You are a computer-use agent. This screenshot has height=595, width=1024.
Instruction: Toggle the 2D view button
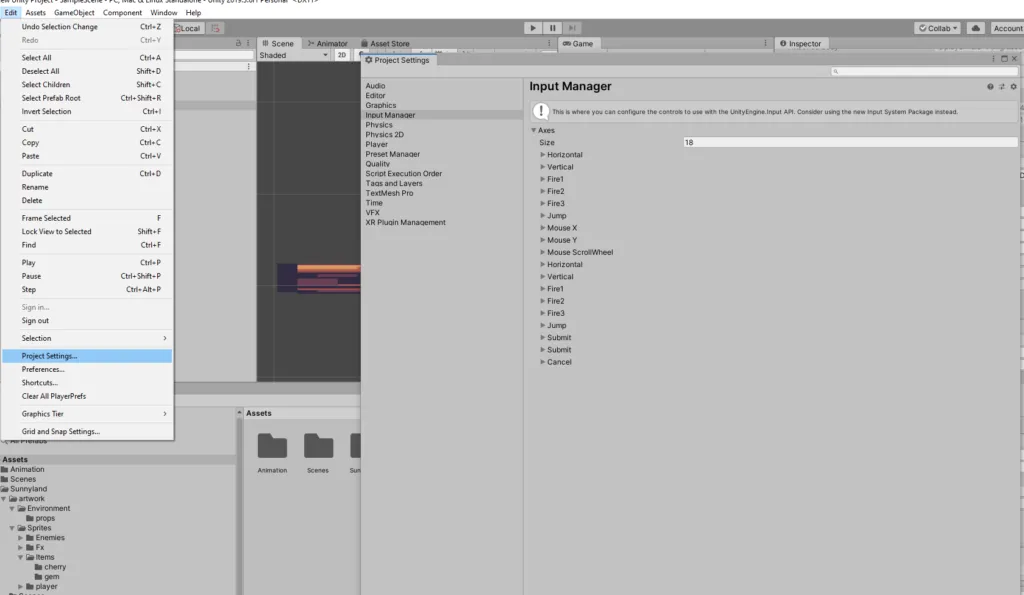pyautogui.click(x=342, y=55)
